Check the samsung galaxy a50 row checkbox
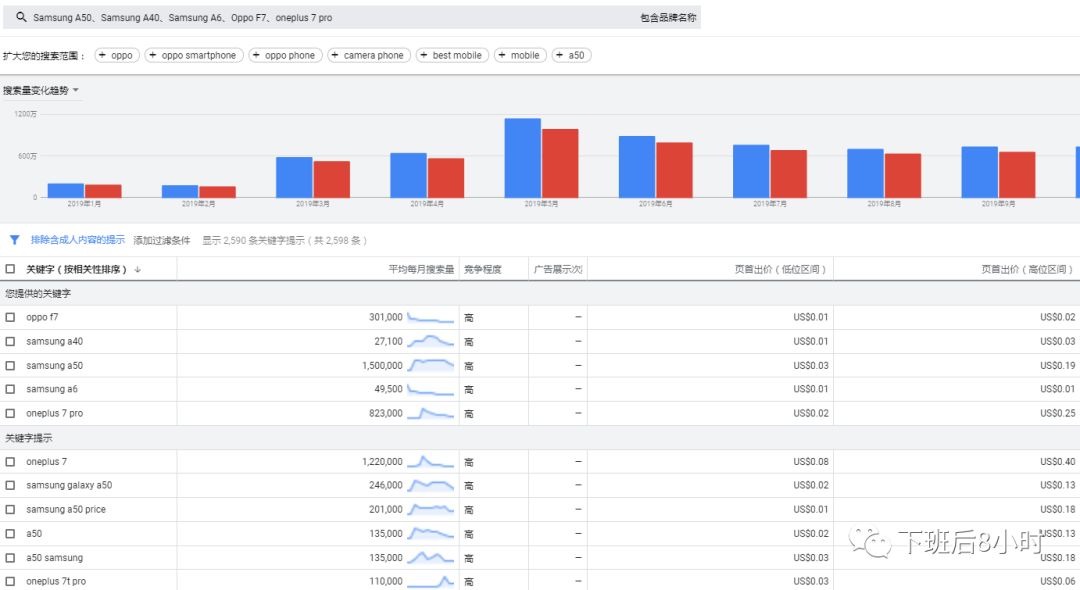 pos(10,485)
